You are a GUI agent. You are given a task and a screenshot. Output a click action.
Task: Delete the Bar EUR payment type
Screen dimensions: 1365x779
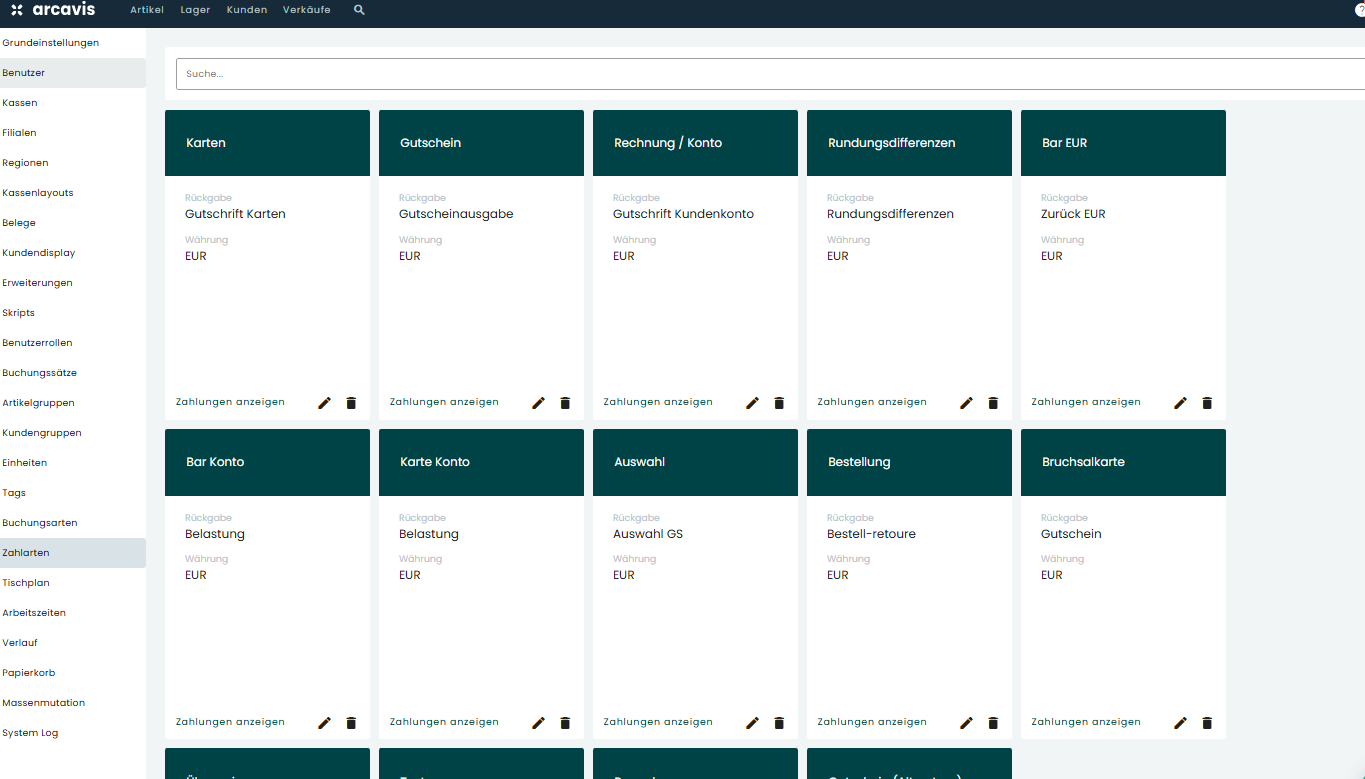(1207, 403)
